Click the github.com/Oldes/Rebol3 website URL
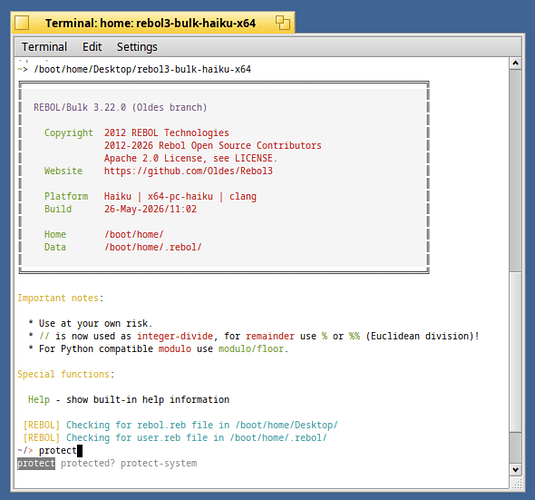 pyautogui.click(x=188, y=171)
